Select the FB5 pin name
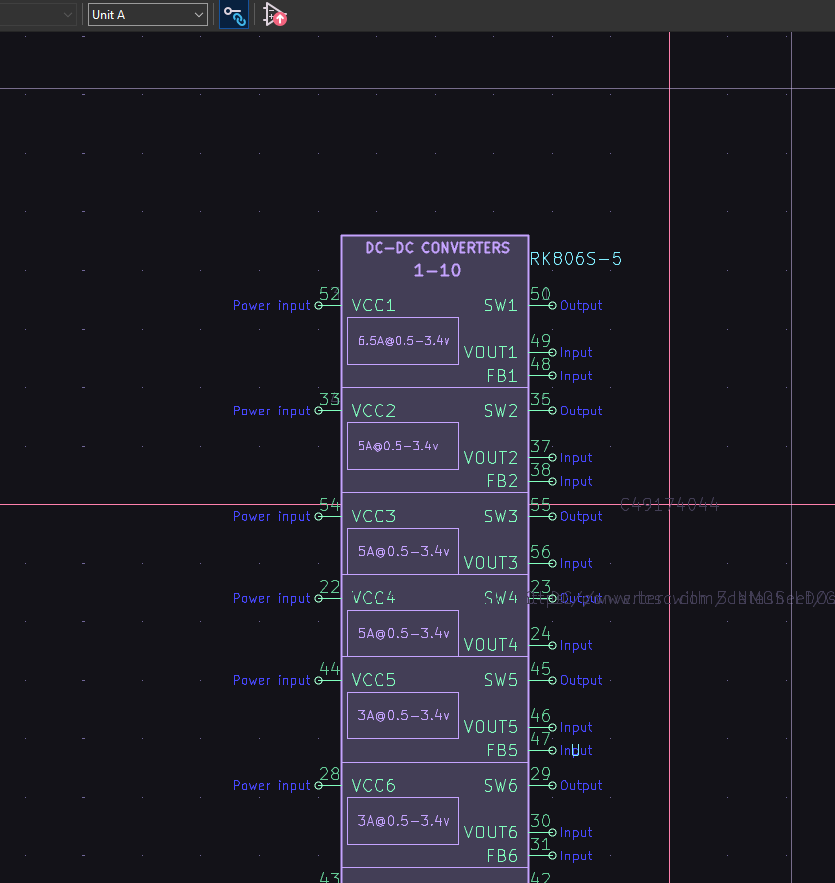Image resolution: width=835 pixels, height=883 pixels. pos(502,751)
